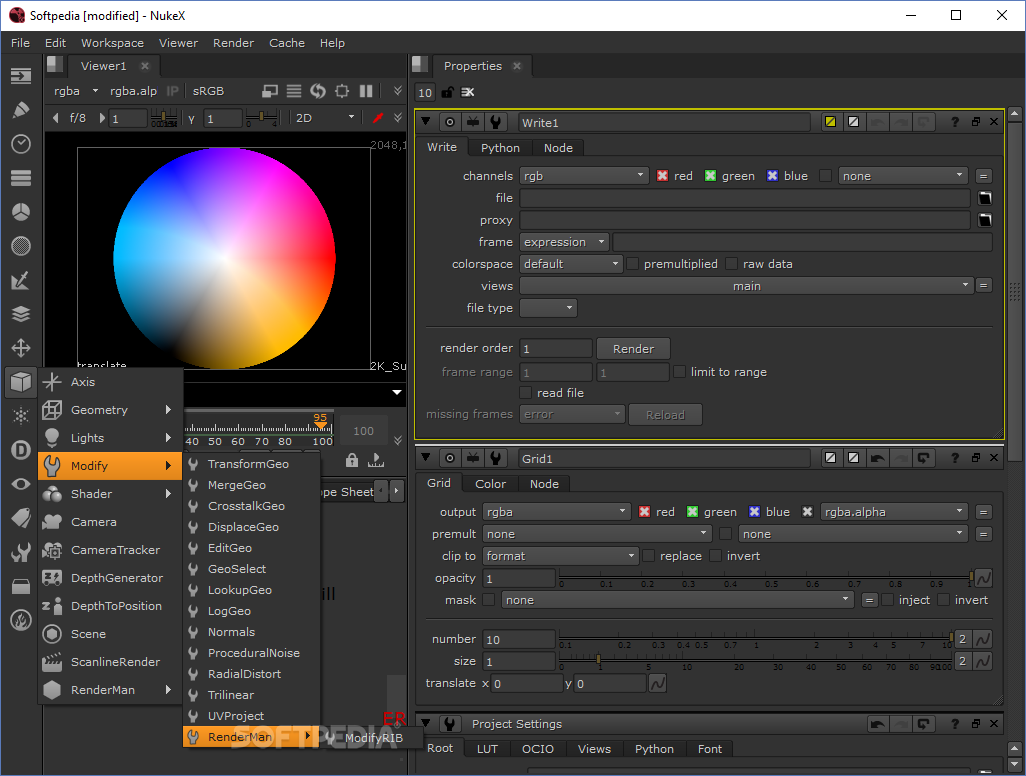Open the clip to format dropdown
This screenshot has height=776, width=1026.
[x=560, y=556]
